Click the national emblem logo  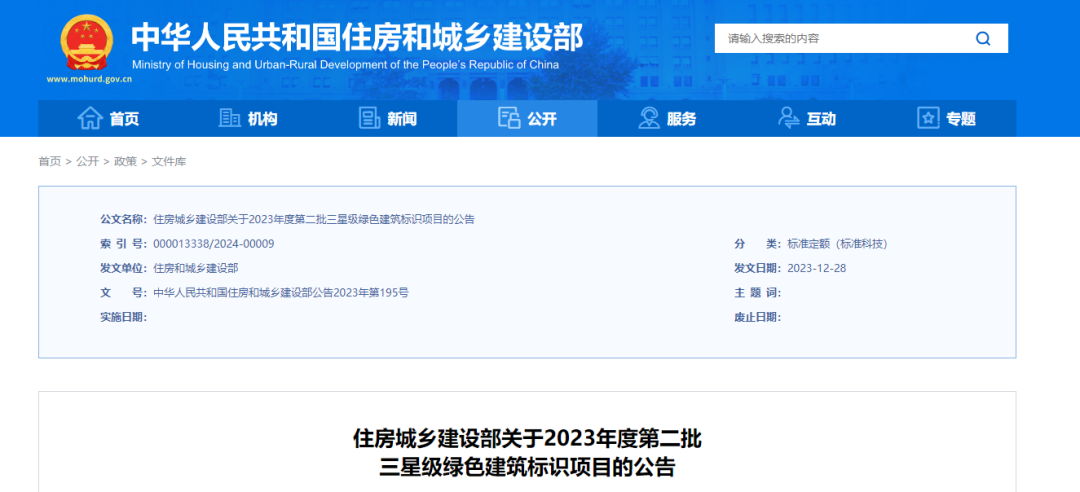85,42
